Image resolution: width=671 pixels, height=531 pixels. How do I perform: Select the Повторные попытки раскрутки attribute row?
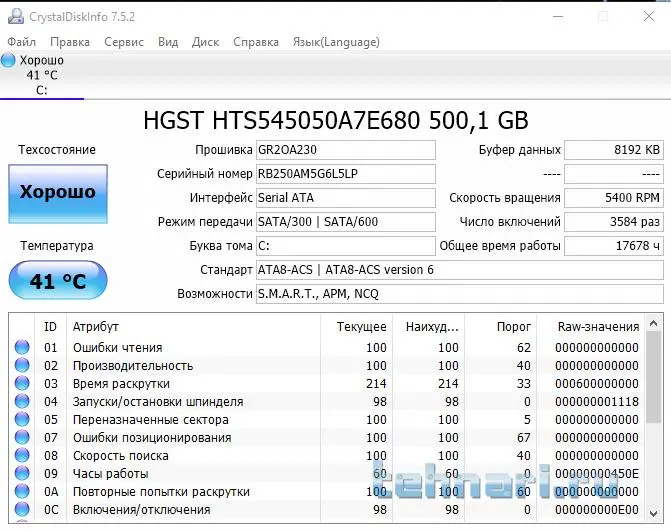click(x=327, y=491)
